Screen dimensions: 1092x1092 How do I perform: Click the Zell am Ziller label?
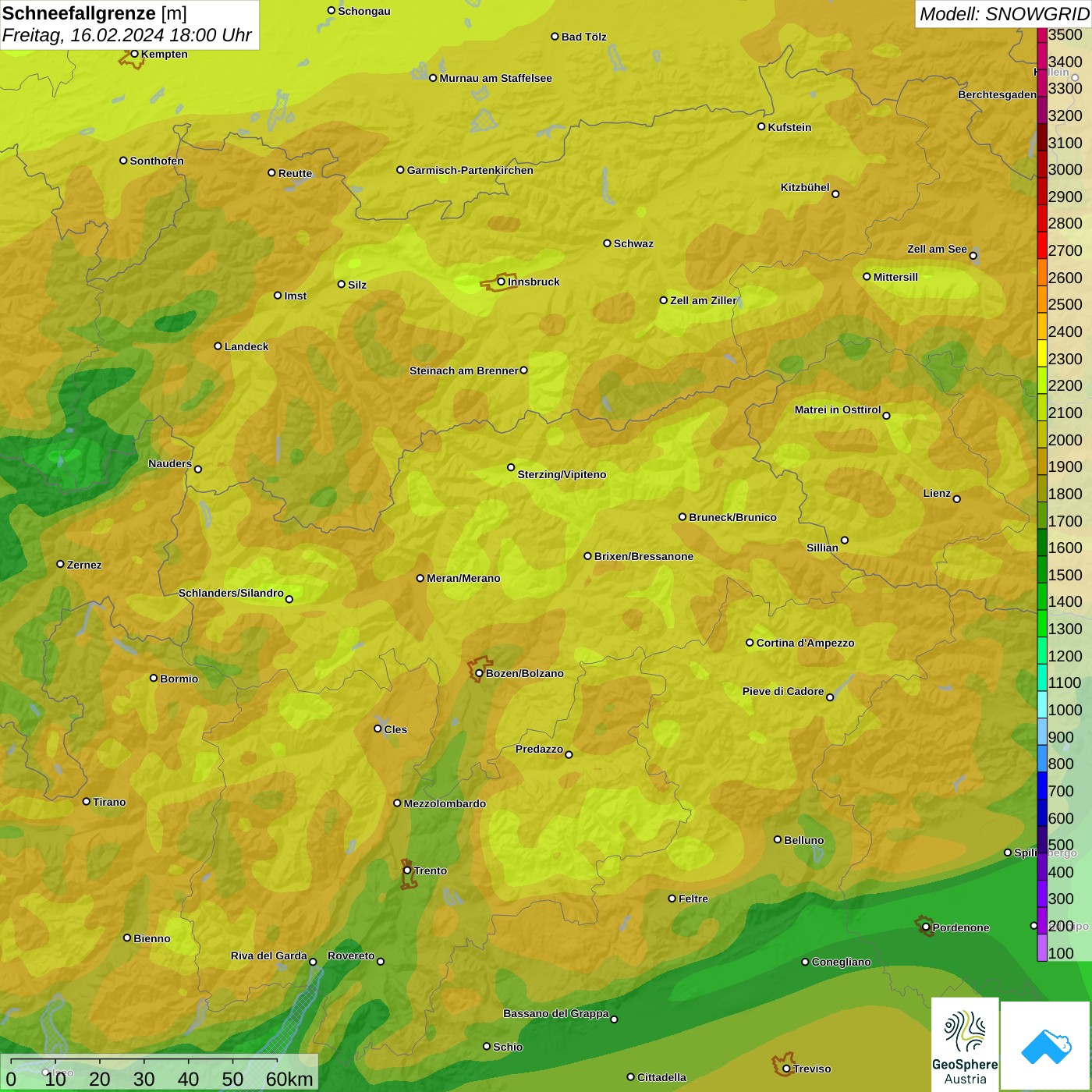coord(704,300)
